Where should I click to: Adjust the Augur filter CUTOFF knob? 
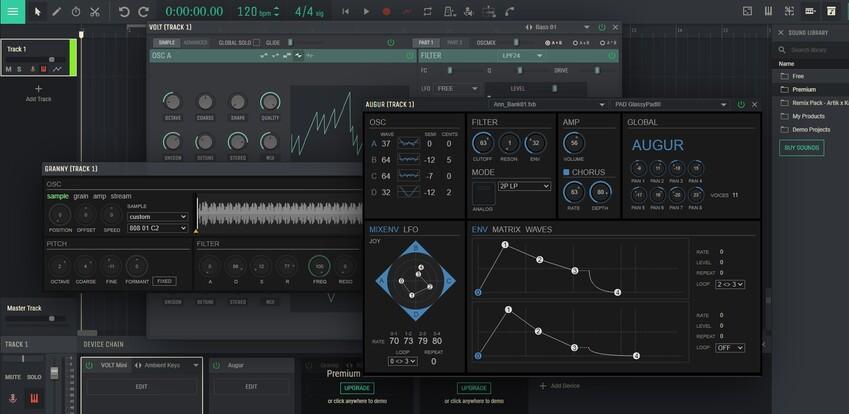coord(482,143)
